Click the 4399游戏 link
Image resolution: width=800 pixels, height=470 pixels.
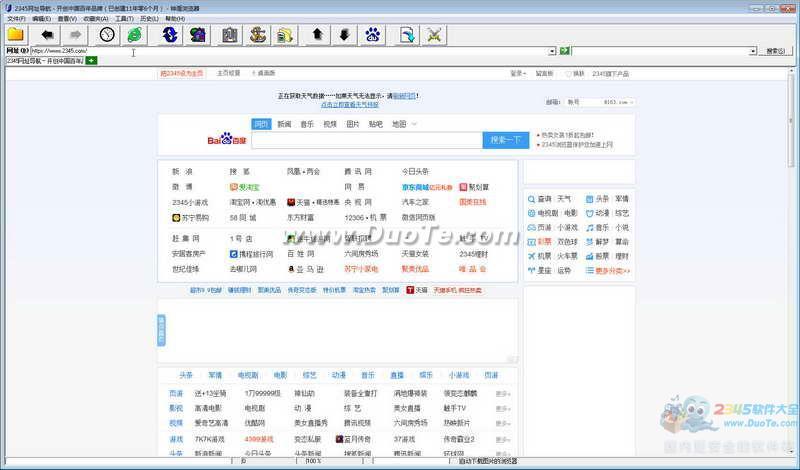[259, 439]
